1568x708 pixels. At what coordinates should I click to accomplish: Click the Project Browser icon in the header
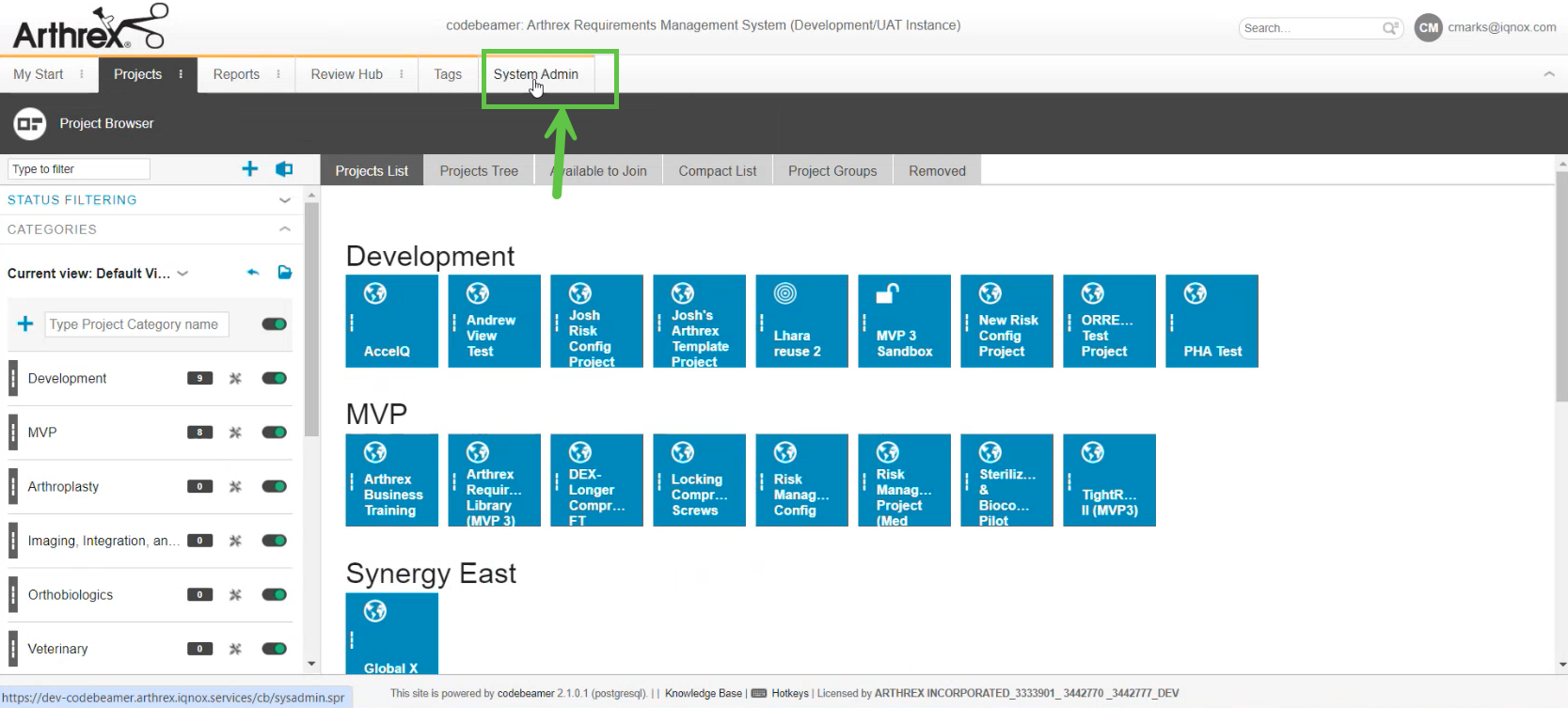(30, 123)
